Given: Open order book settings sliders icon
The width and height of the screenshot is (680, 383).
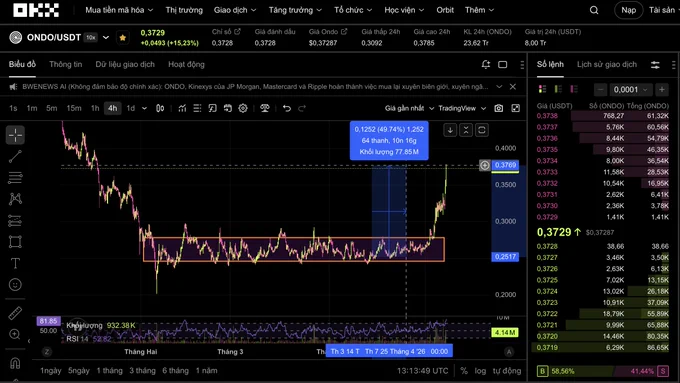Looking at the screenshot, I should (655, 65).
